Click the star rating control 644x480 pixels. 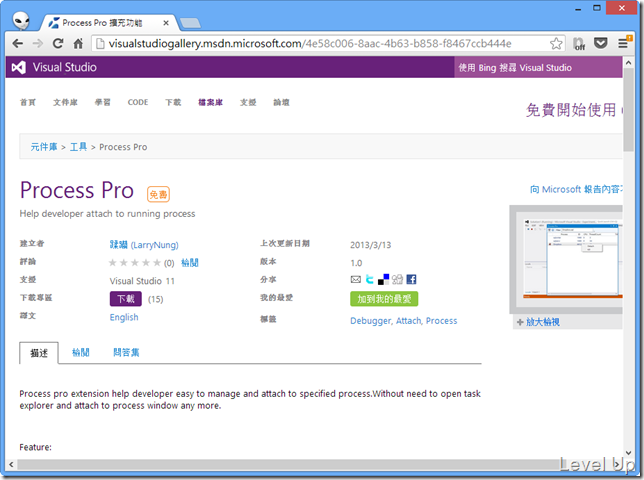point(135,263)
